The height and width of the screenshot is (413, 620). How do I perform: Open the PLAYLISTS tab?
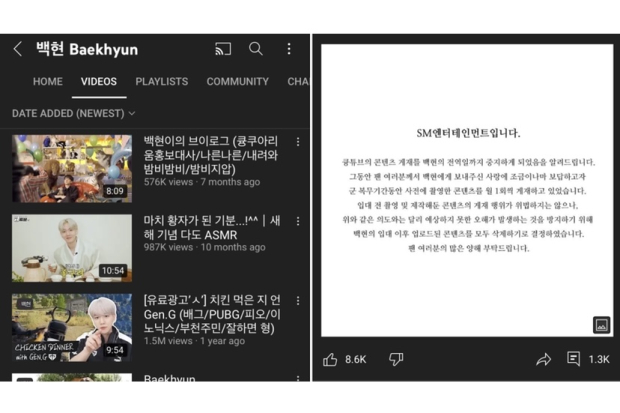coord(162,81)
